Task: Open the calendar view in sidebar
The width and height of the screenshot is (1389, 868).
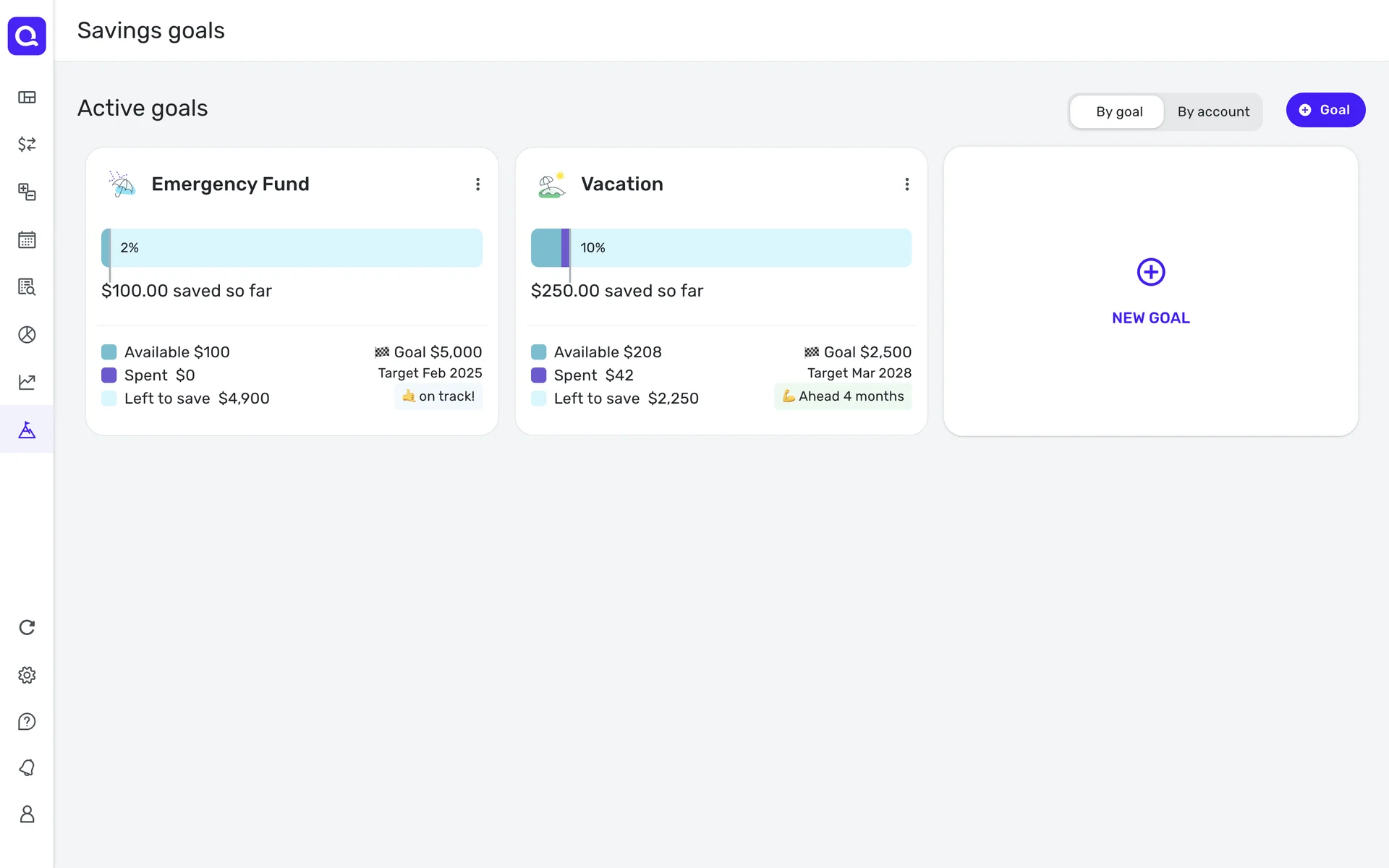Action: pyautogui.click(x=27, y=239)
